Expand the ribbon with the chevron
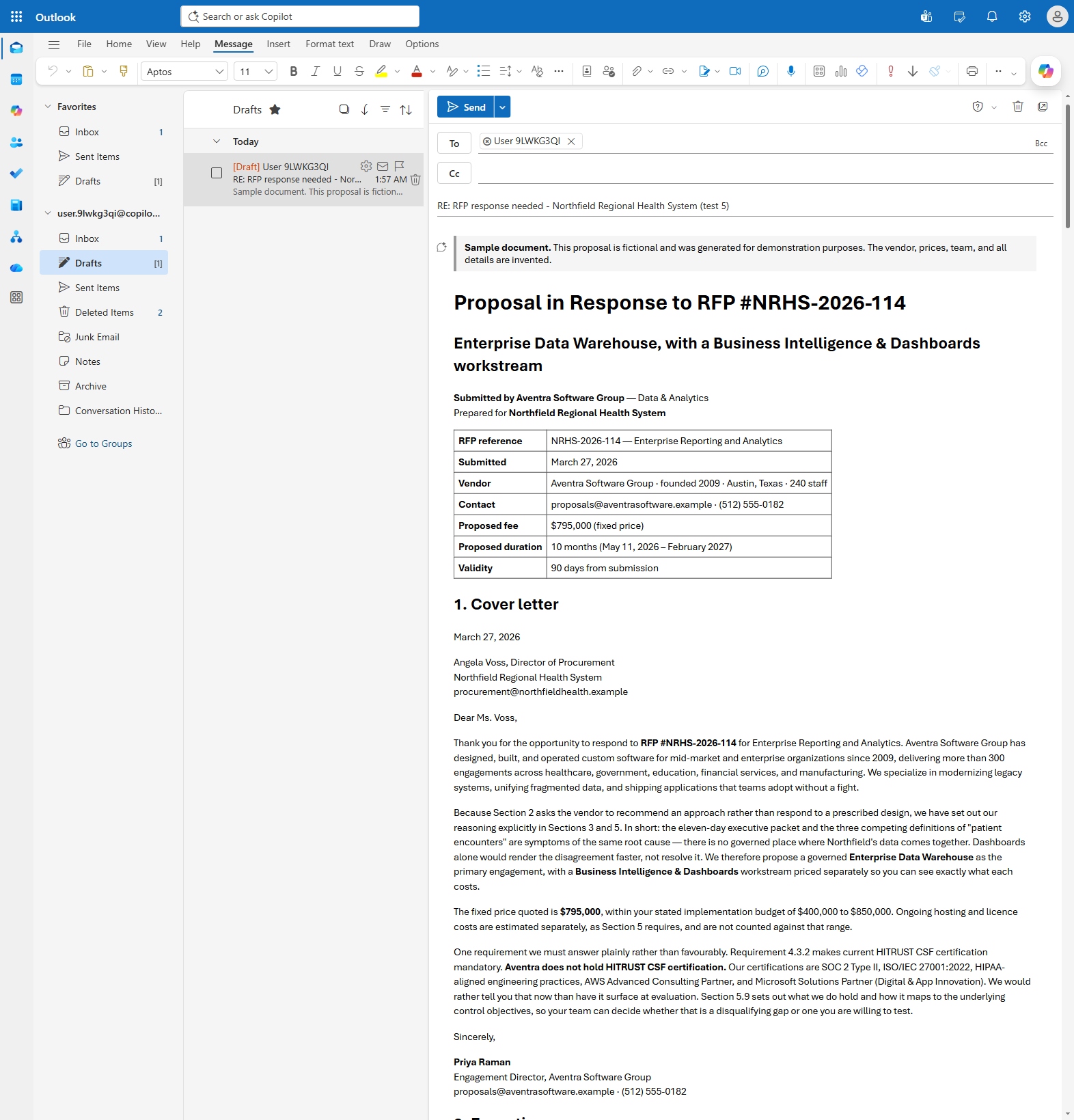The height and width of the screenshot is (1120, 1074). [x=1014, y=73]
